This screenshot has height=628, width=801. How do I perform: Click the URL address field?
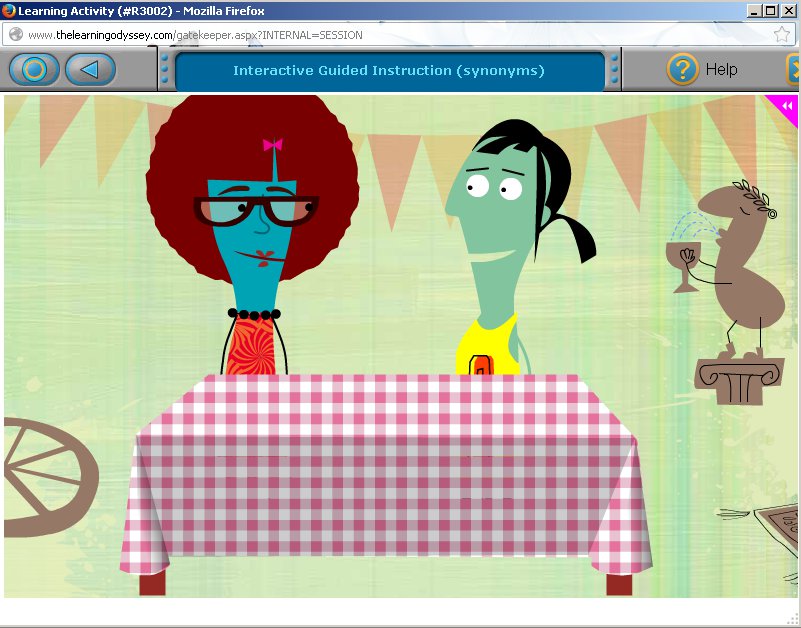(398, 35)
